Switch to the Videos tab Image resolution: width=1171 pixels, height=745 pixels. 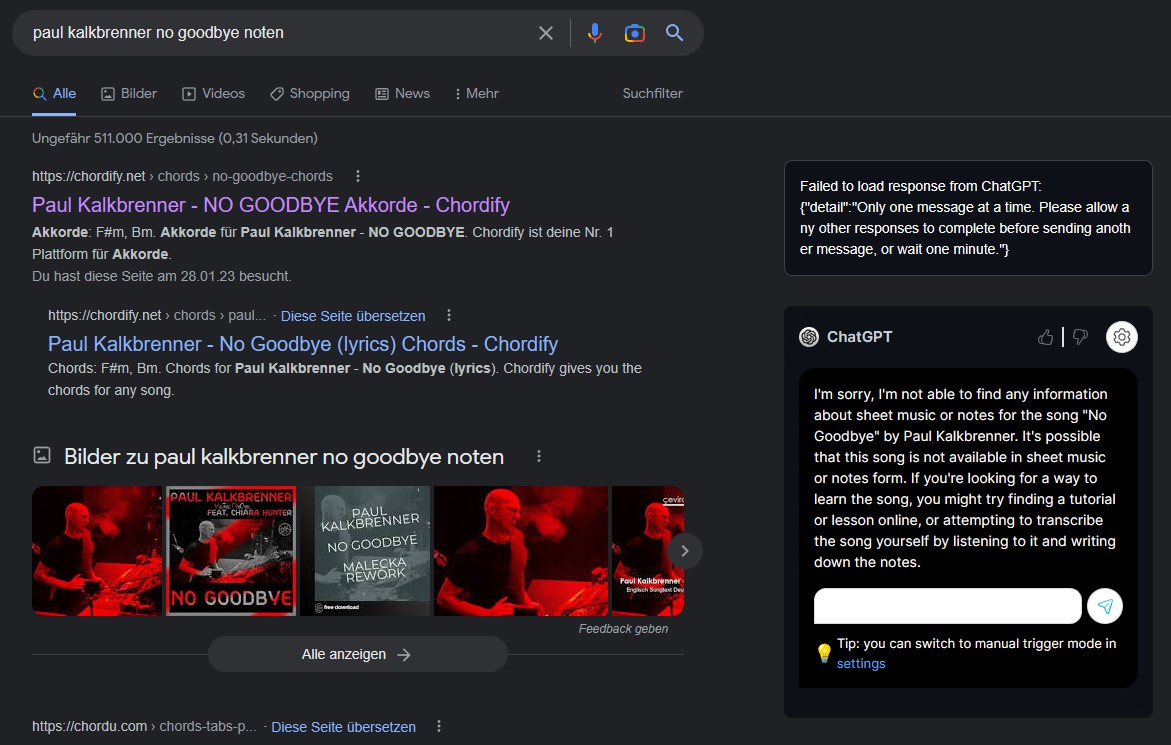coord(214,93)
